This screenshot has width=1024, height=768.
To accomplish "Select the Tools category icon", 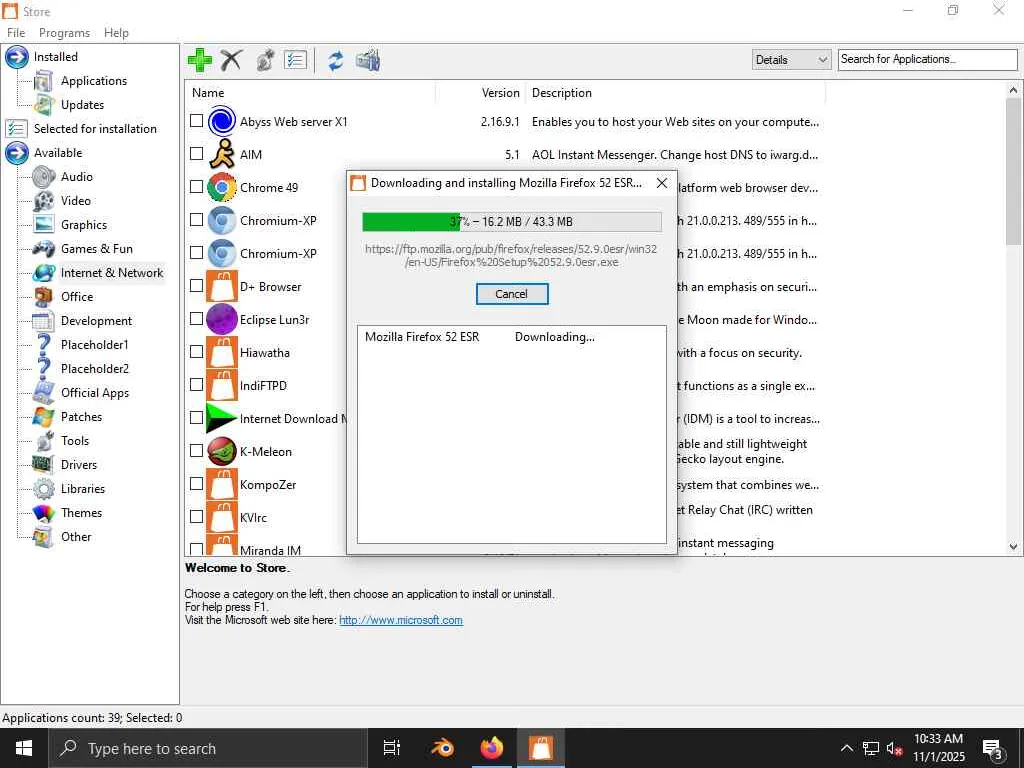I will coord(44,441).
